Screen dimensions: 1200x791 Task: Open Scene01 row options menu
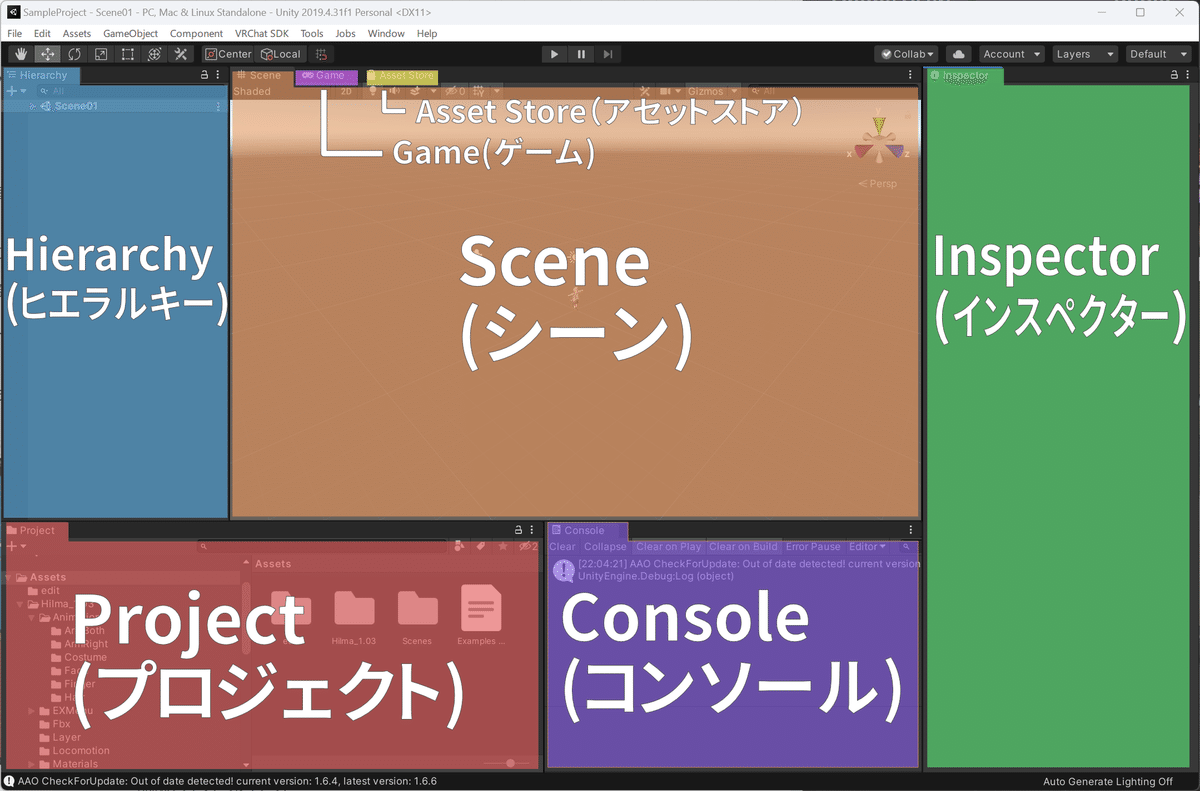pyautogui.click(x=218, y=106)
